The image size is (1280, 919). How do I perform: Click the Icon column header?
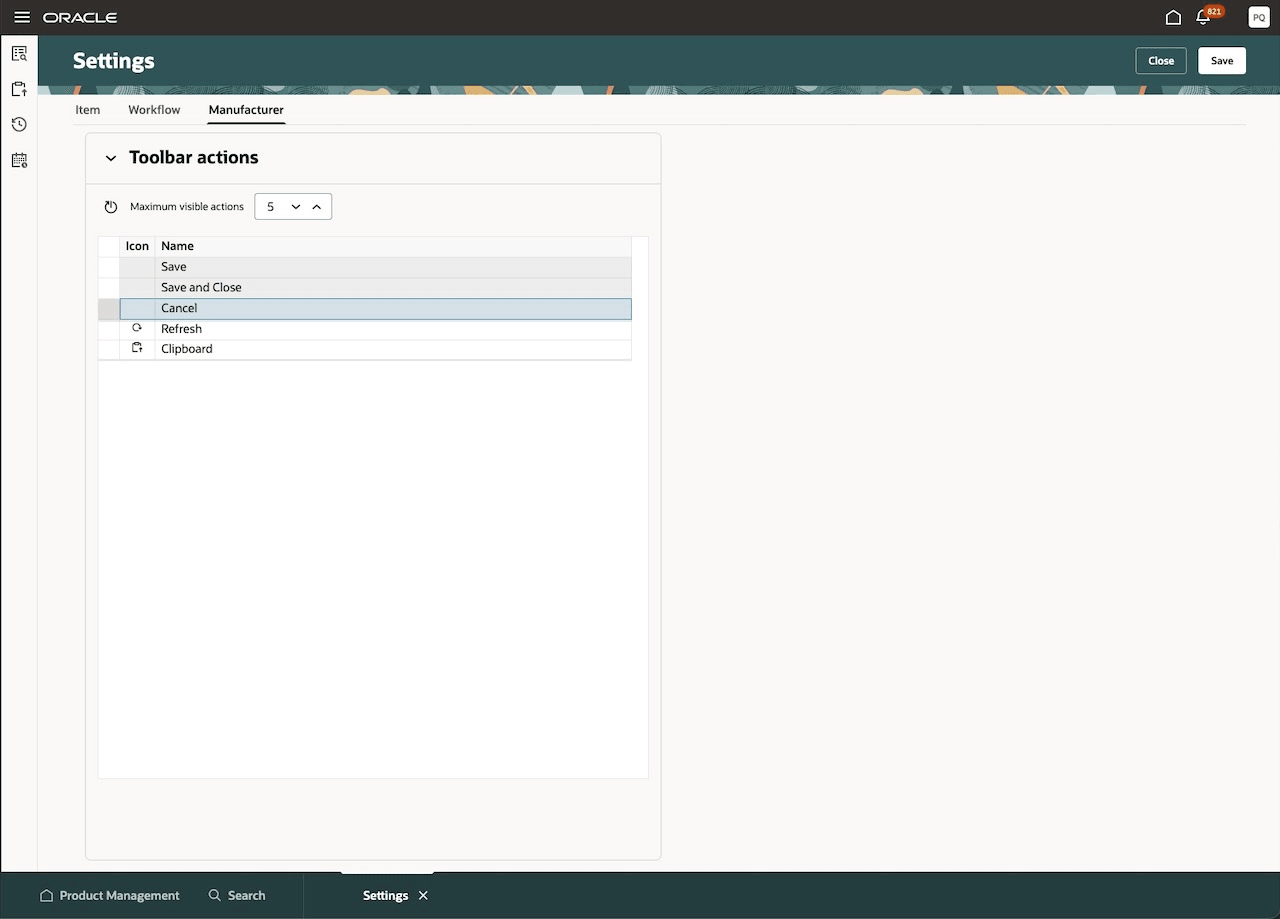[x=137, y=246]
